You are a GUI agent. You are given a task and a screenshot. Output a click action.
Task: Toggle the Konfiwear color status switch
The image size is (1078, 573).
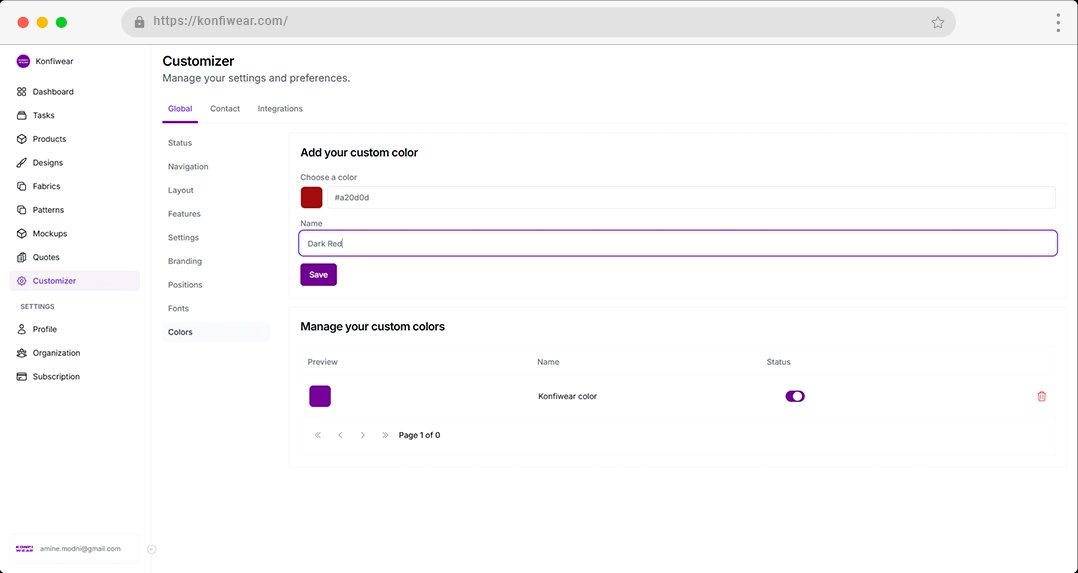[795, 396]
